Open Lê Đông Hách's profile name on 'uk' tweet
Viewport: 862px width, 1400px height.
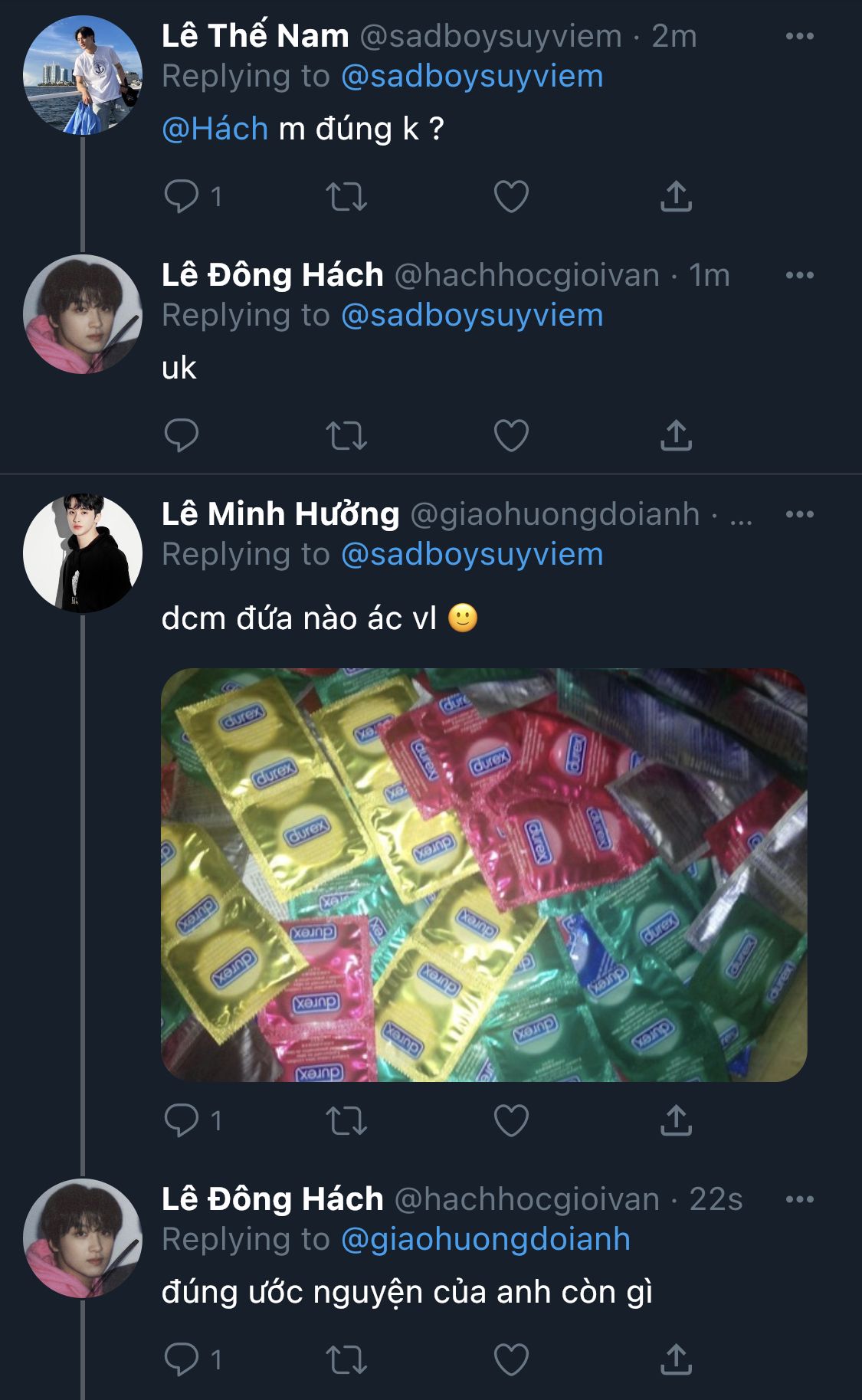272,275
